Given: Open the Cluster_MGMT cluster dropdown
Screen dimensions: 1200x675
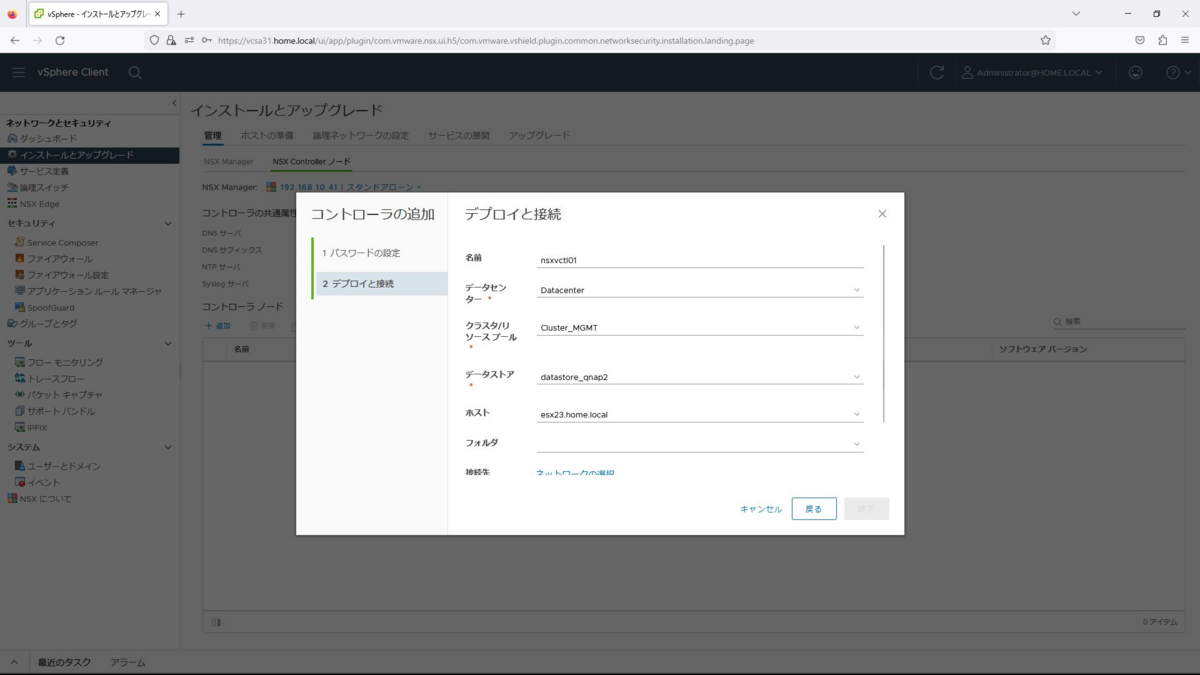Looking at the screenshot, I should coord(700,327).
